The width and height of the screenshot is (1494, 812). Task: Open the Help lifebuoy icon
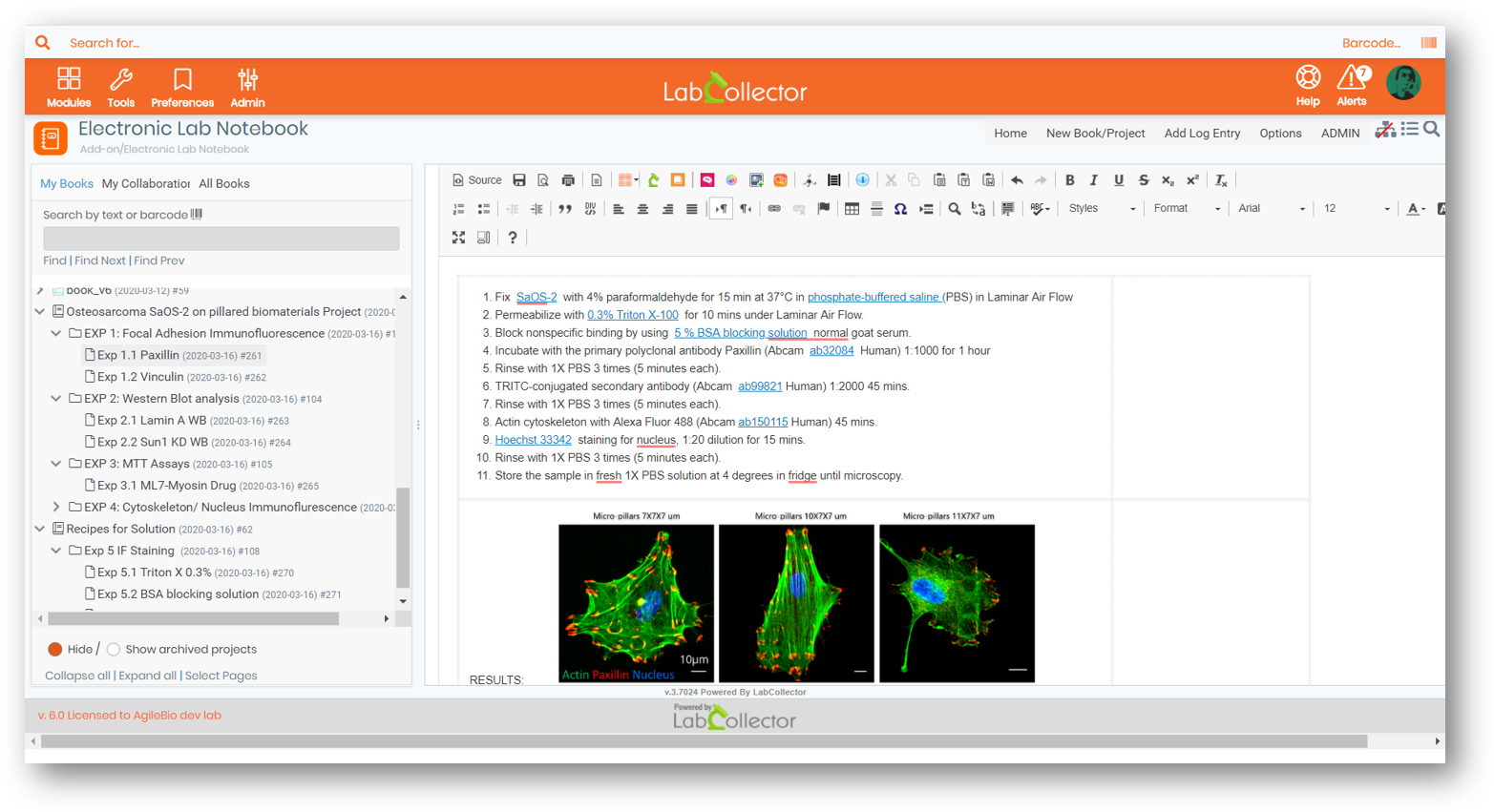point(1308,76)
